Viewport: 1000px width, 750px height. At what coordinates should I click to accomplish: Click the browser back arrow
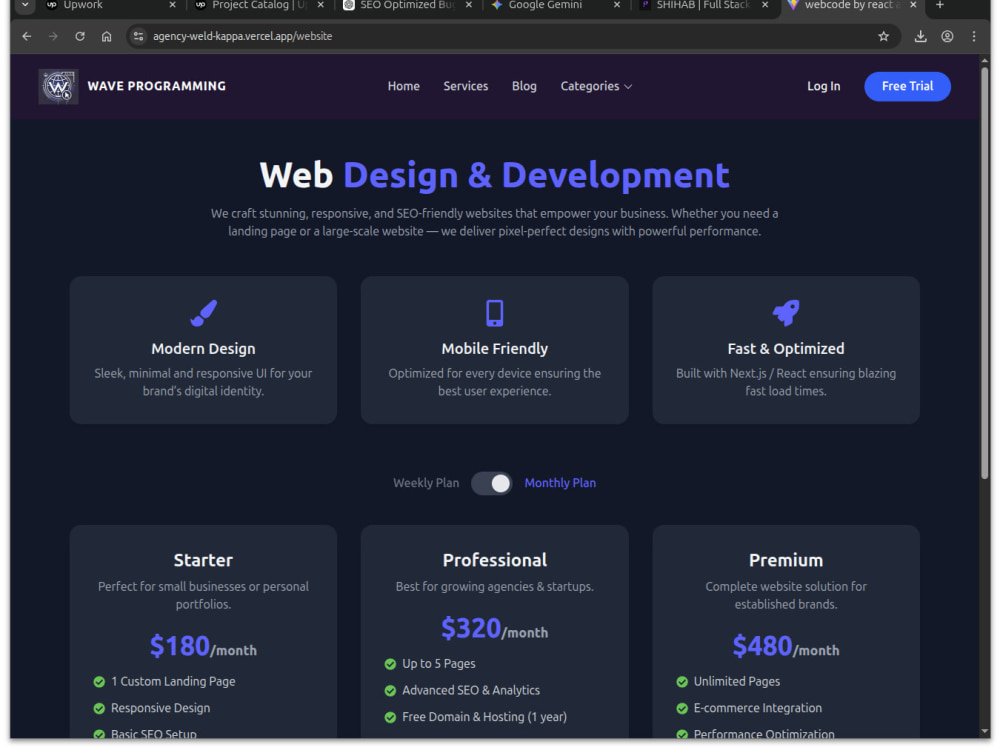(x=27, y=36)
